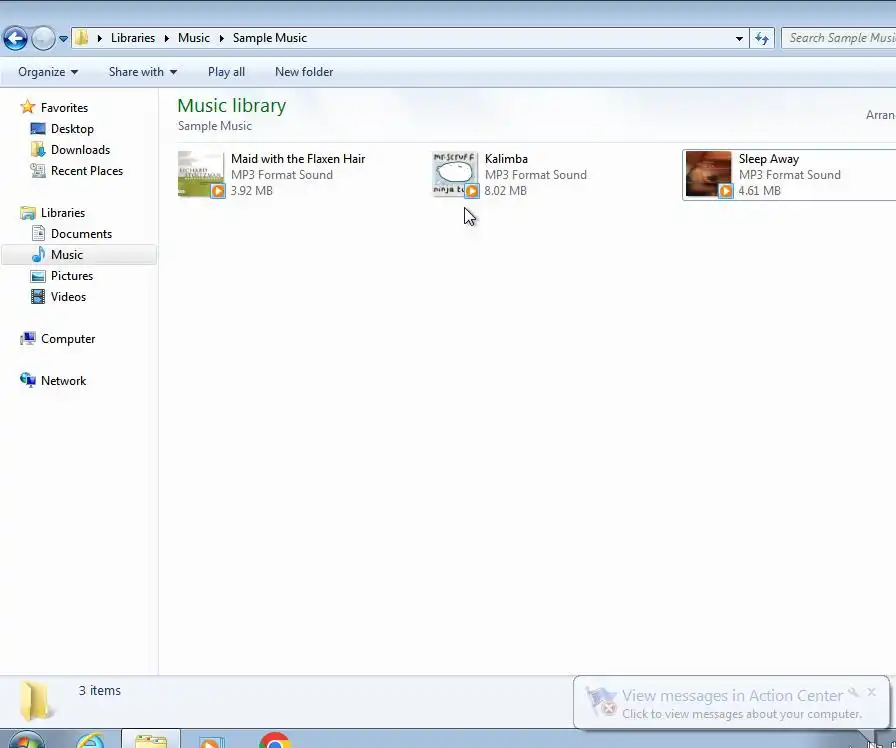Launch Google Chrome from taskbar
This screenshot has width=896, height=748.
275,740
